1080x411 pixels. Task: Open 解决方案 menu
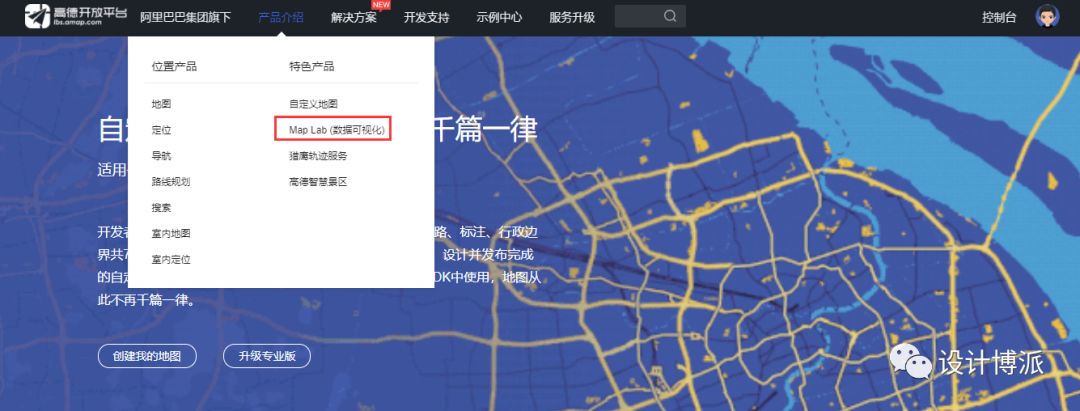pyautogui.click(x=353, y=17)
